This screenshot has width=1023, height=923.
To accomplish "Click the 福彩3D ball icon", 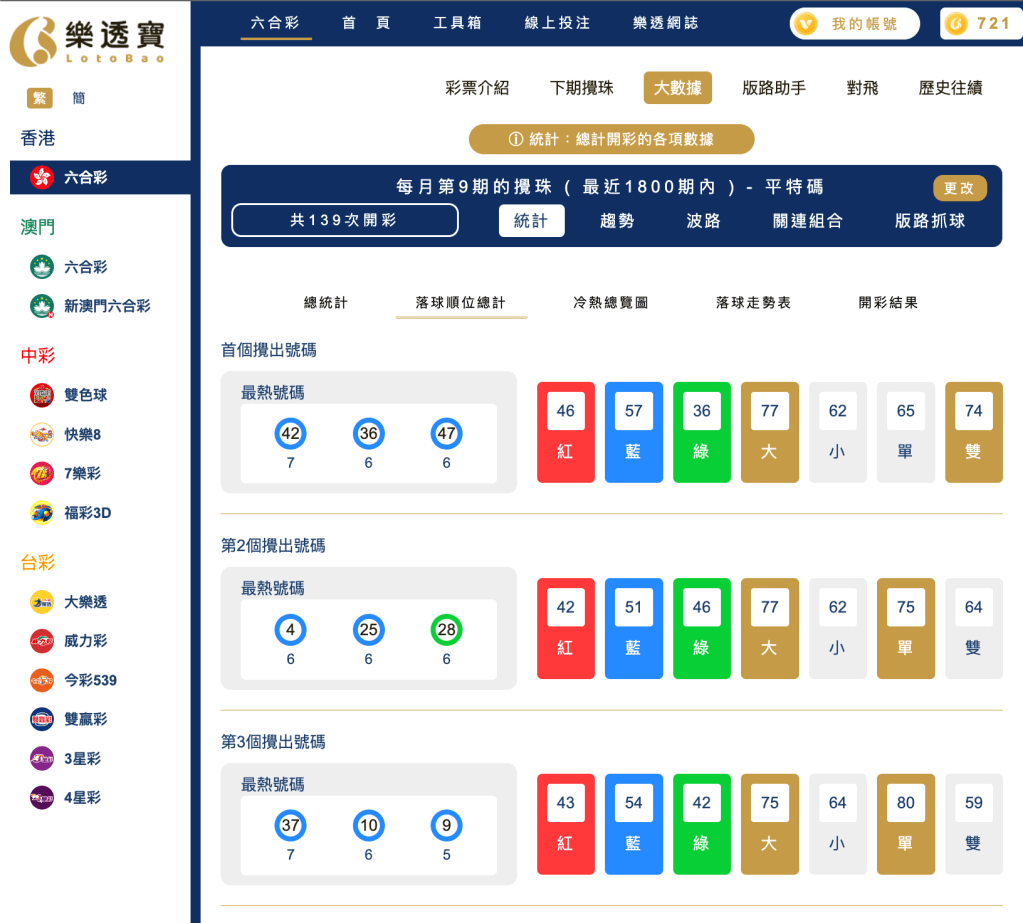I will point(40,513).
